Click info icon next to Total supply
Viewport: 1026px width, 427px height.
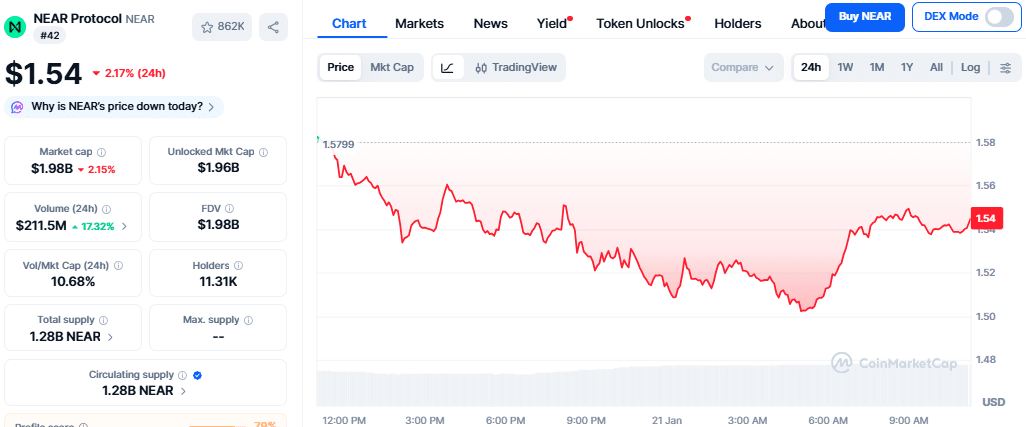tap(103, 320)
